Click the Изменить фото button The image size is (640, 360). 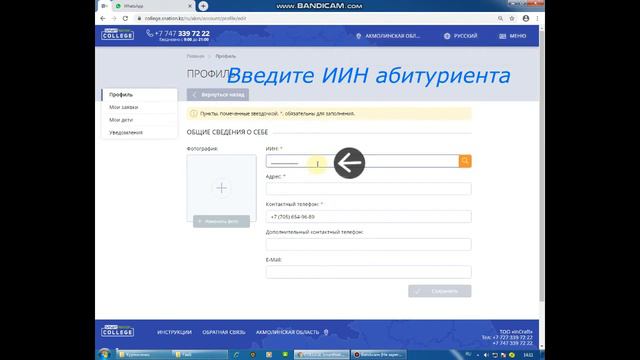[221, 221]
